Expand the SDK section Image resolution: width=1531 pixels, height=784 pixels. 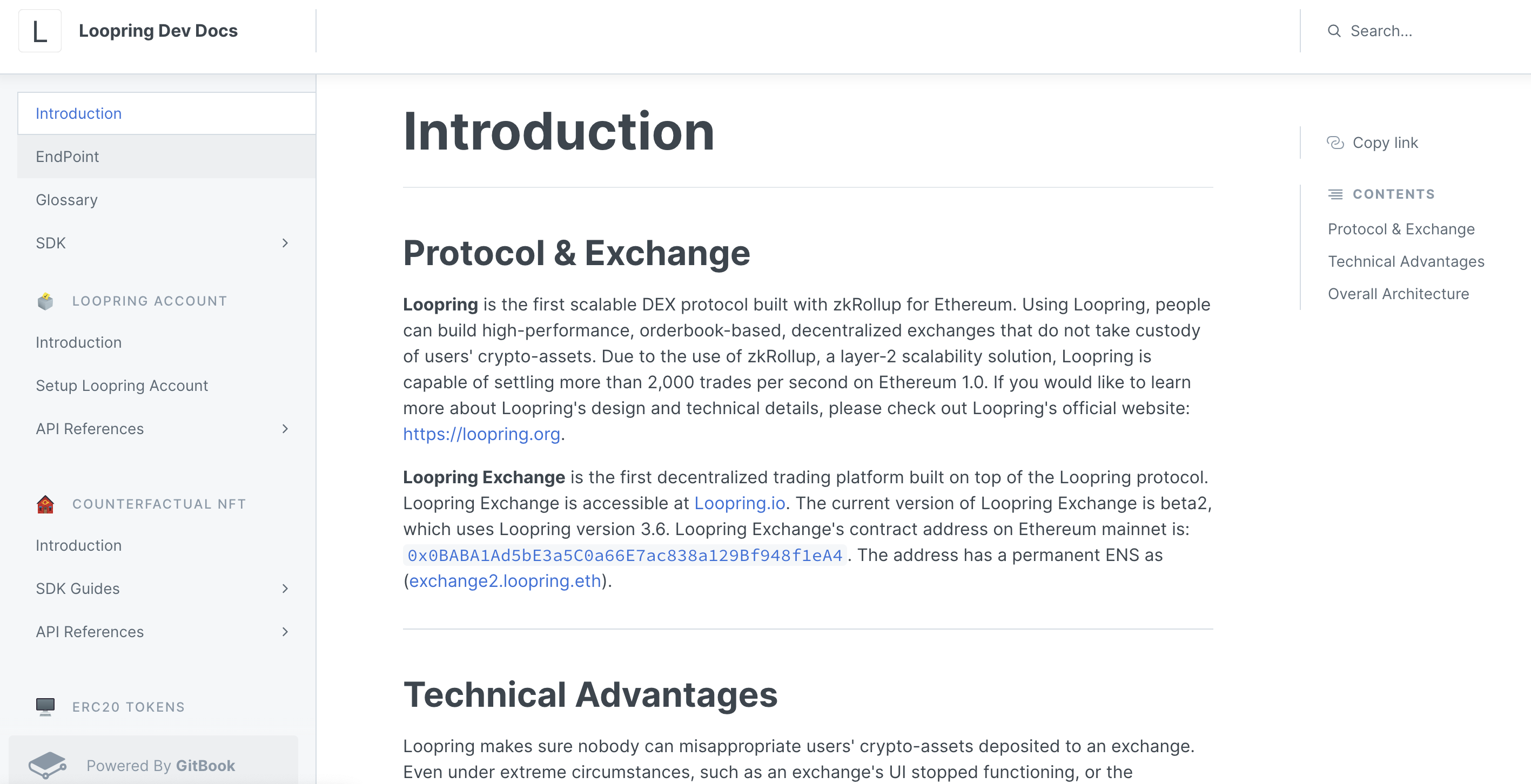click(x=286, y=243)
